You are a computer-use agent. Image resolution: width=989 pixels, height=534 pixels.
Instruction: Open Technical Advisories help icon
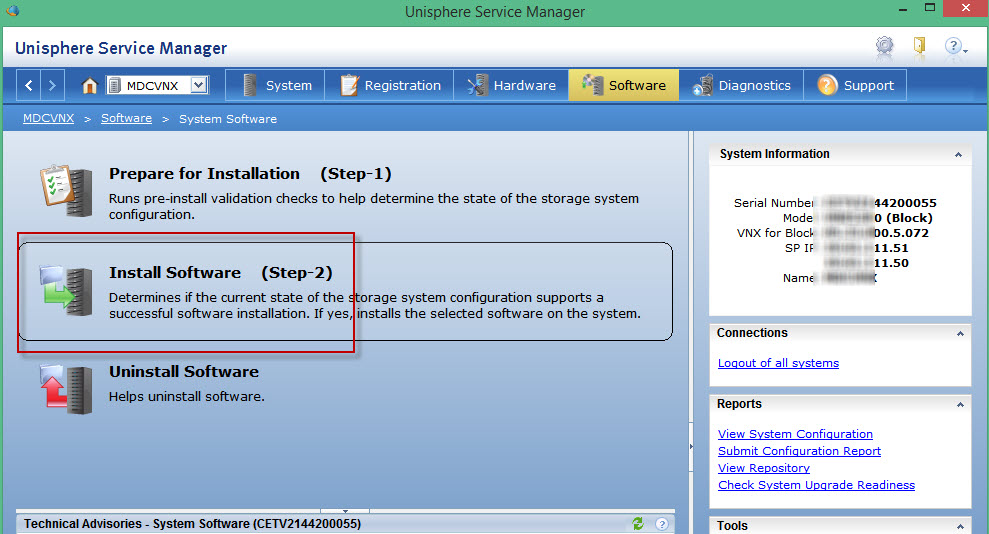pos(662,524)
